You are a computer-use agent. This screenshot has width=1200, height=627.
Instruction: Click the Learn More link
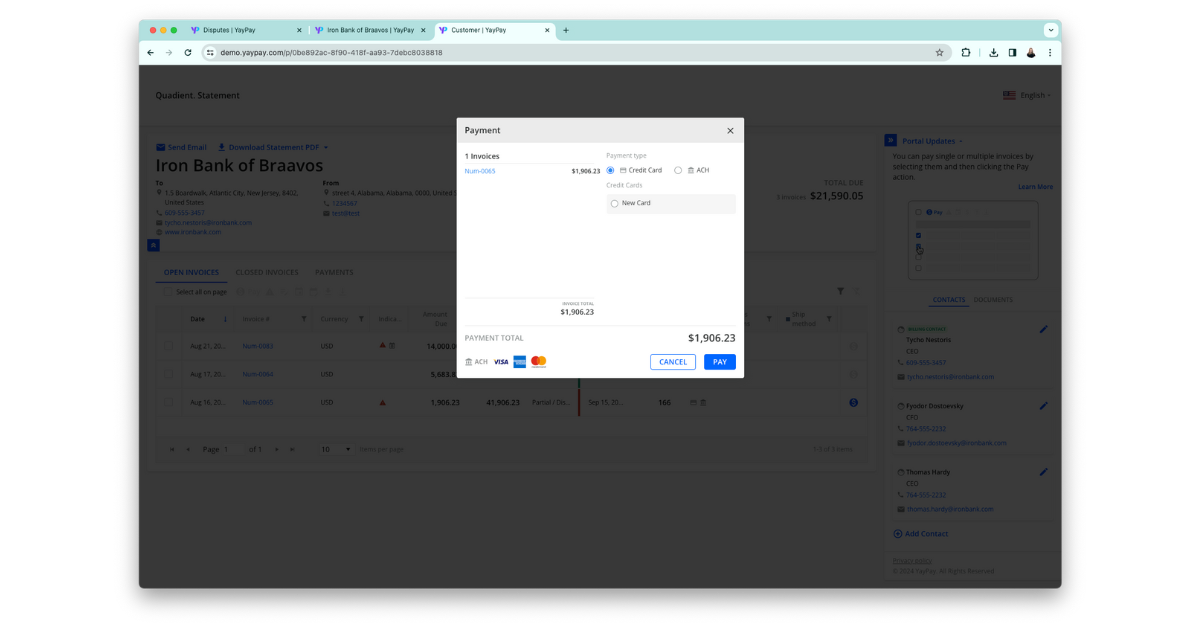1035,187
